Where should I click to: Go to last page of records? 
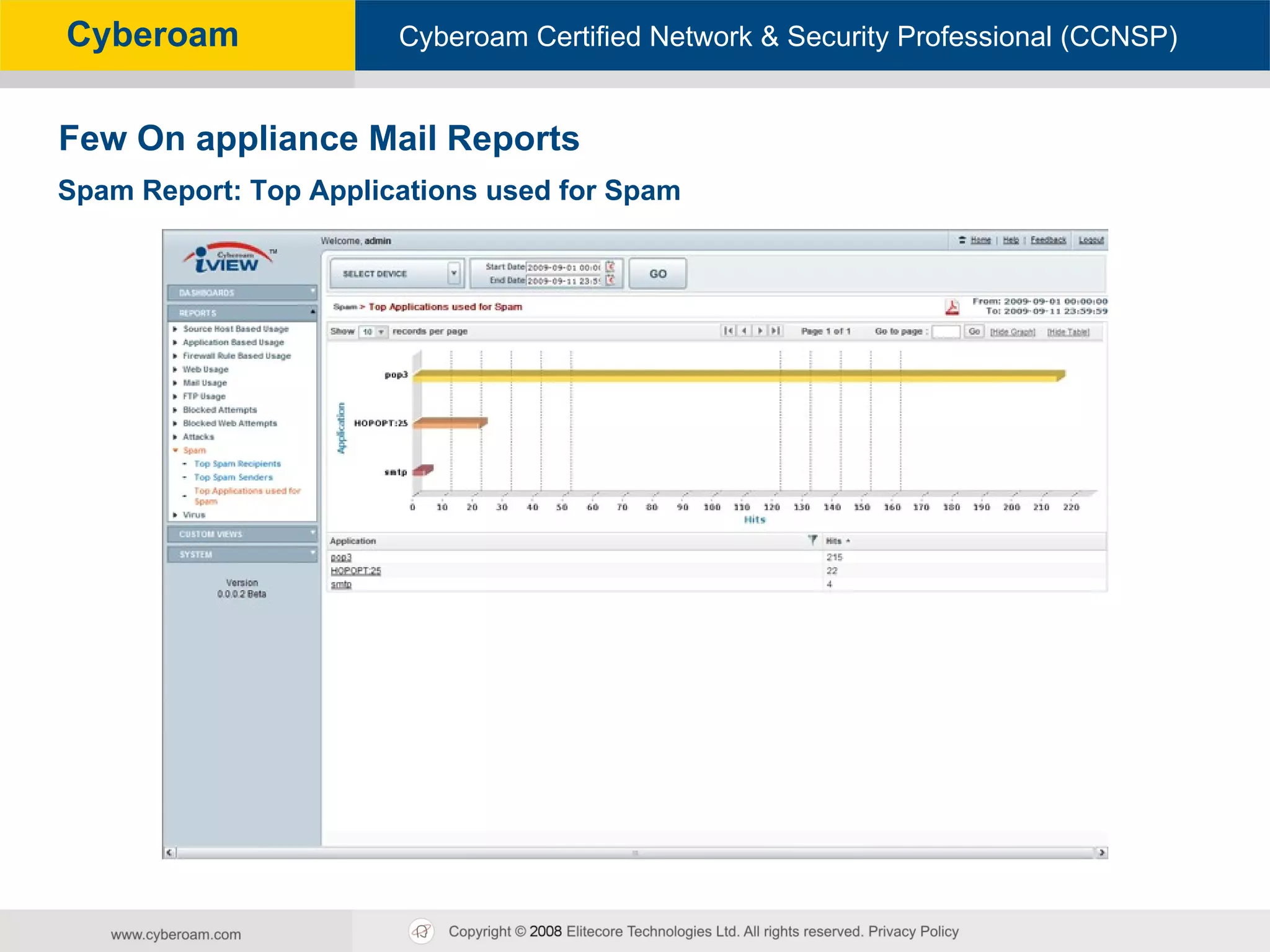point(776,331)
